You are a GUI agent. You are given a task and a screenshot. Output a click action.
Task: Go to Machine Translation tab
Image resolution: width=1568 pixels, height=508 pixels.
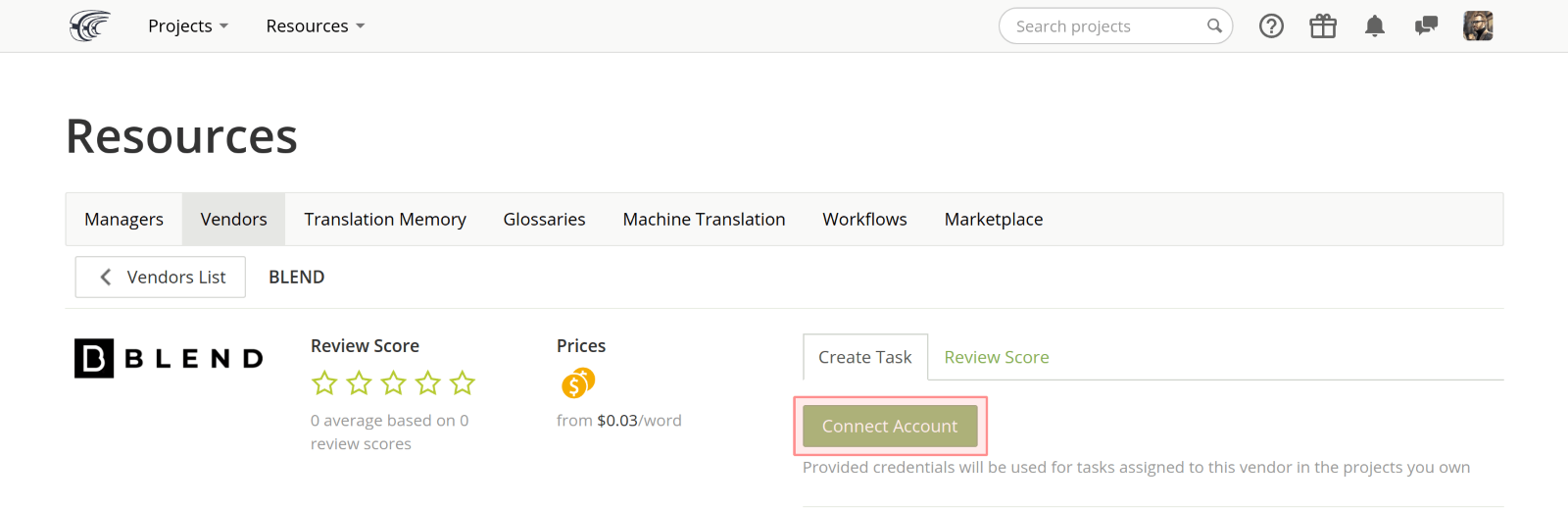pos(704,220)
